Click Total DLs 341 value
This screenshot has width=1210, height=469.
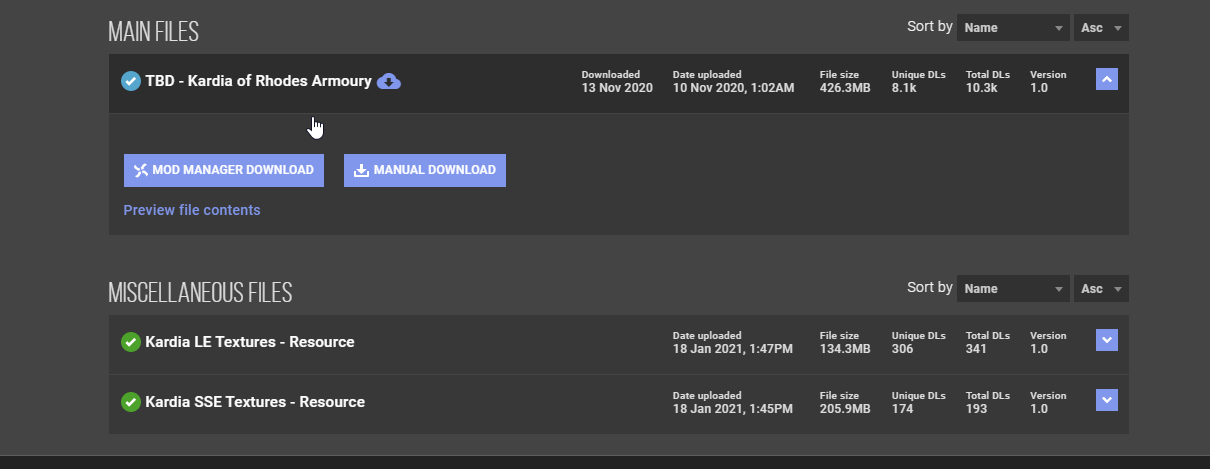[x=976, y=349]
